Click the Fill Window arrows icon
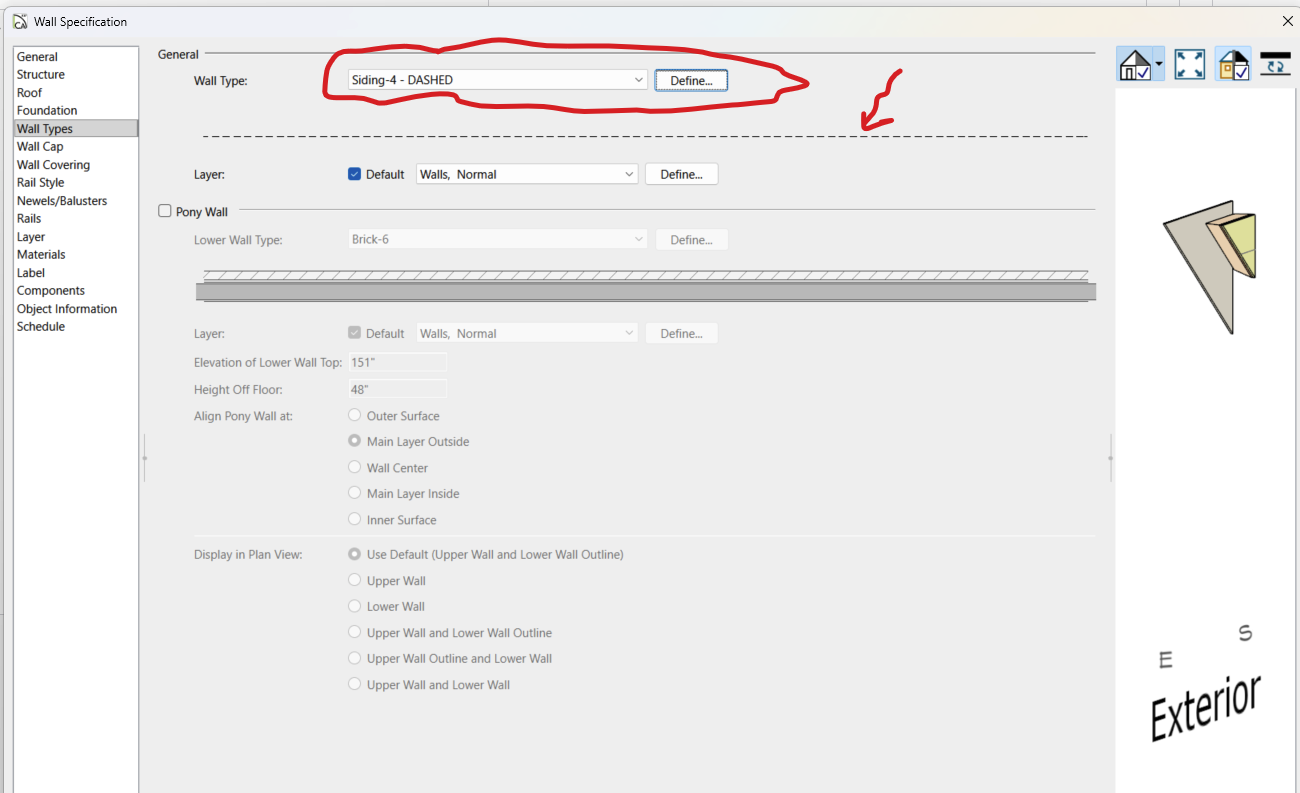 [x=1189, y=65]
